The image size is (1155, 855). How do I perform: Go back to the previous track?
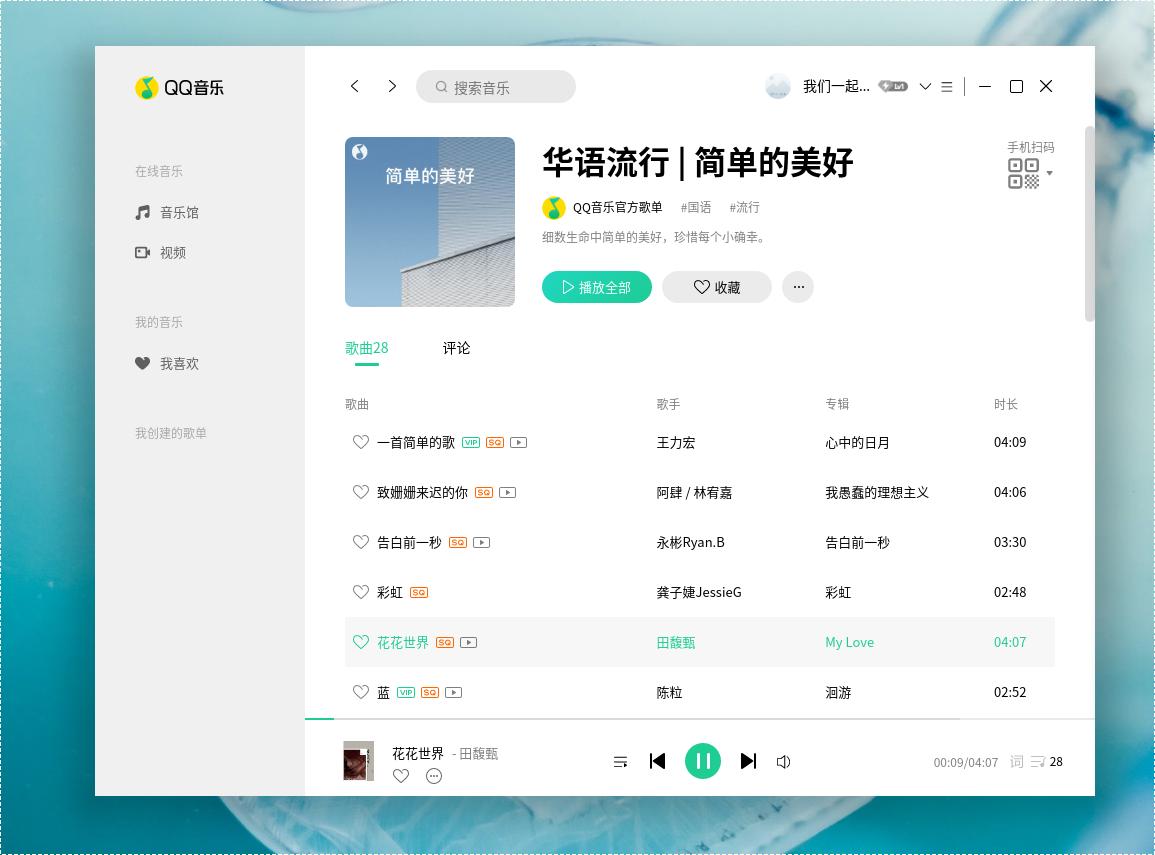click(x=657, y=761)
